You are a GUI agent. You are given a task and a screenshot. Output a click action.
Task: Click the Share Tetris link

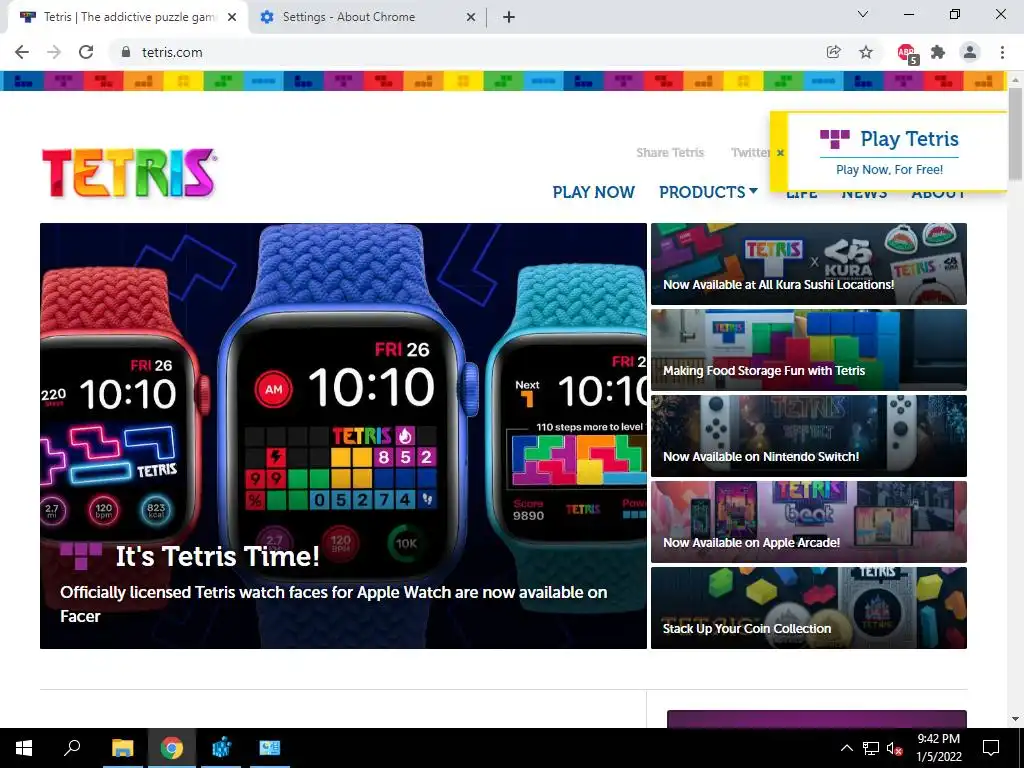670,153
